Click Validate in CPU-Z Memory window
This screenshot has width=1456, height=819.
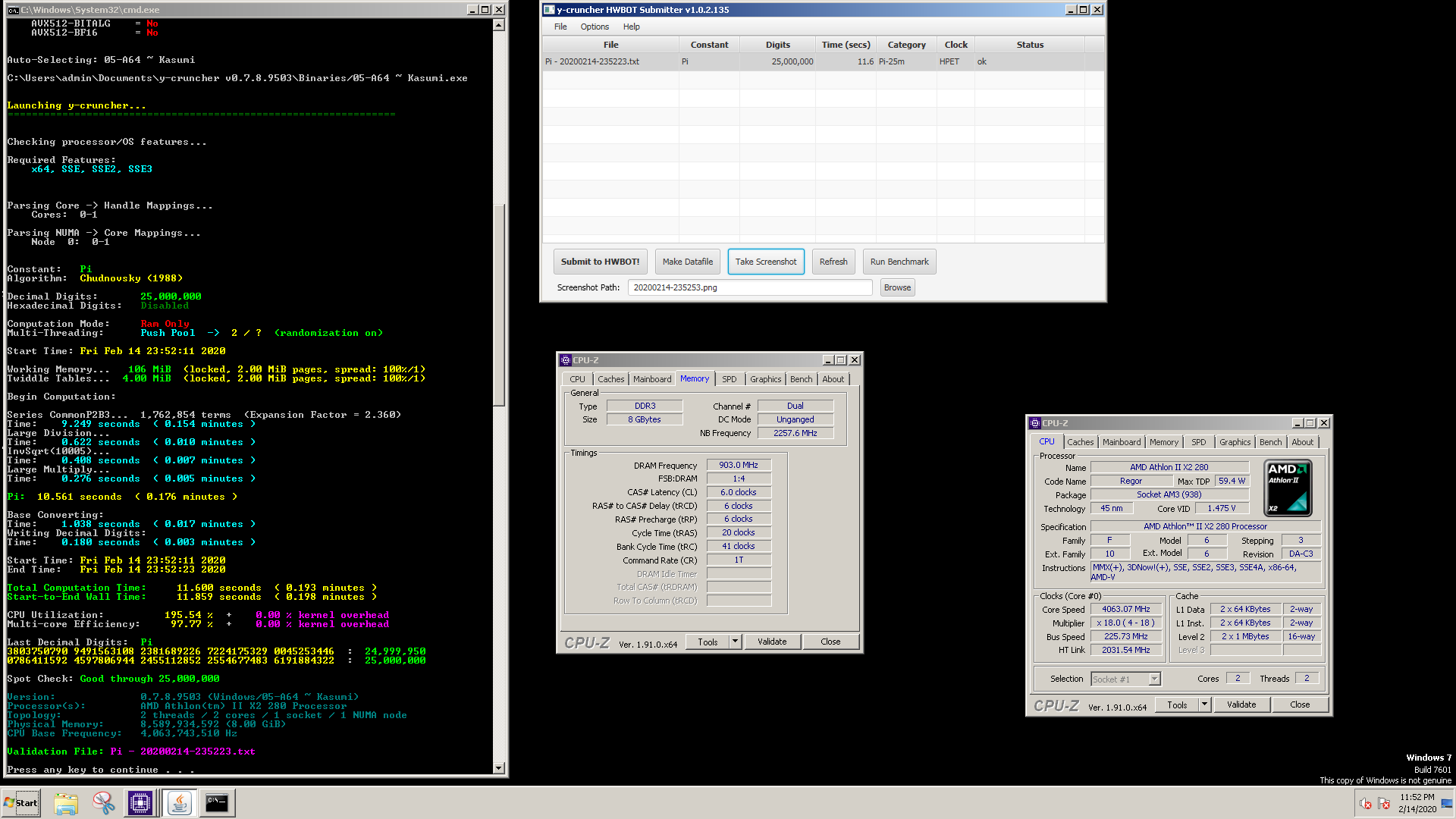pos(772,642)
